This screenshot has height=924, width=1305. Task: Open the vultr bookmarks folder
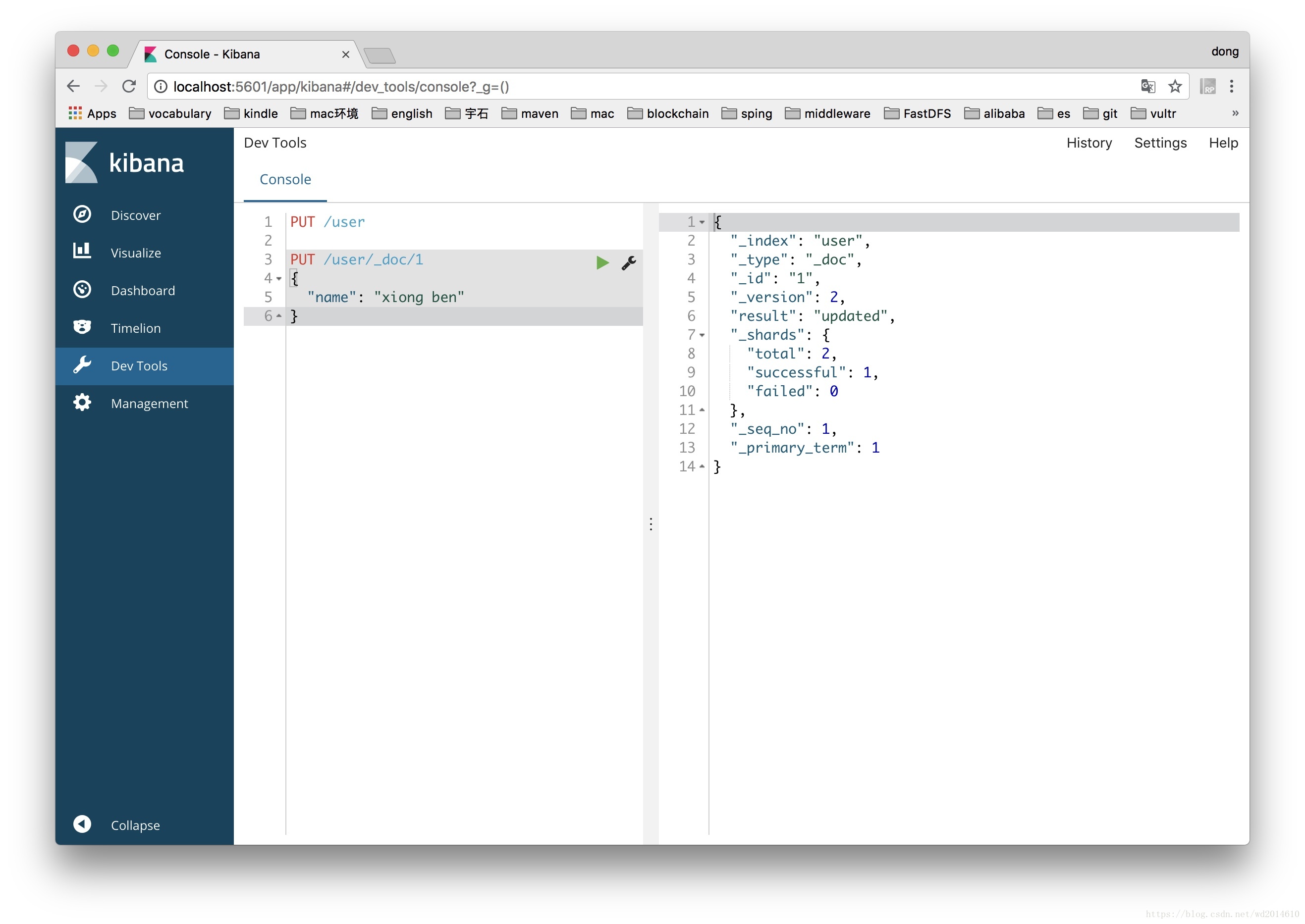1153,113
